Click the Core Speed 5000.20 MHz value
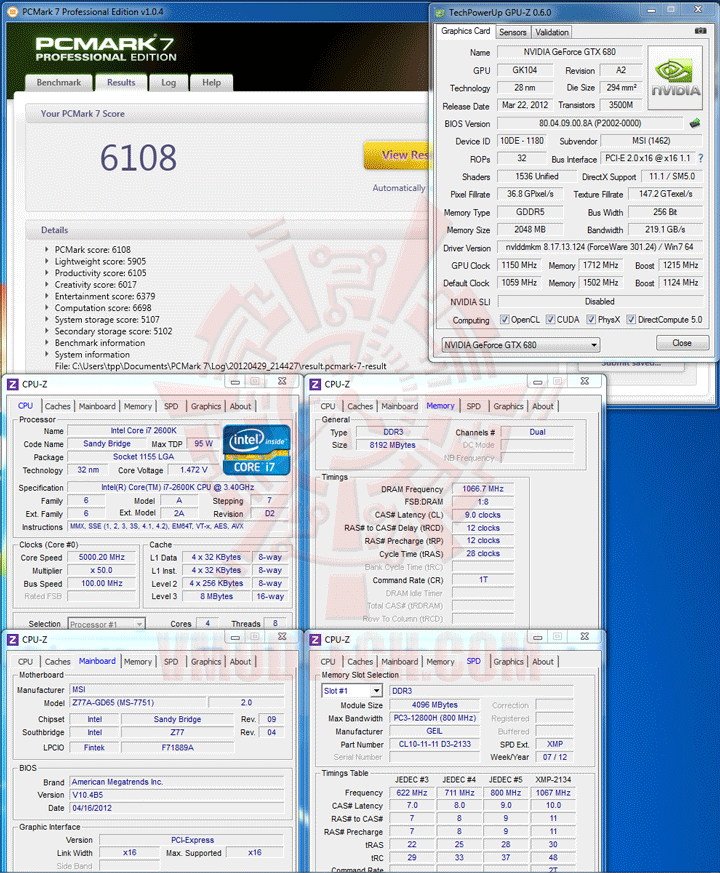The height and width of the screenshot is (873, 720). point(101,557)
